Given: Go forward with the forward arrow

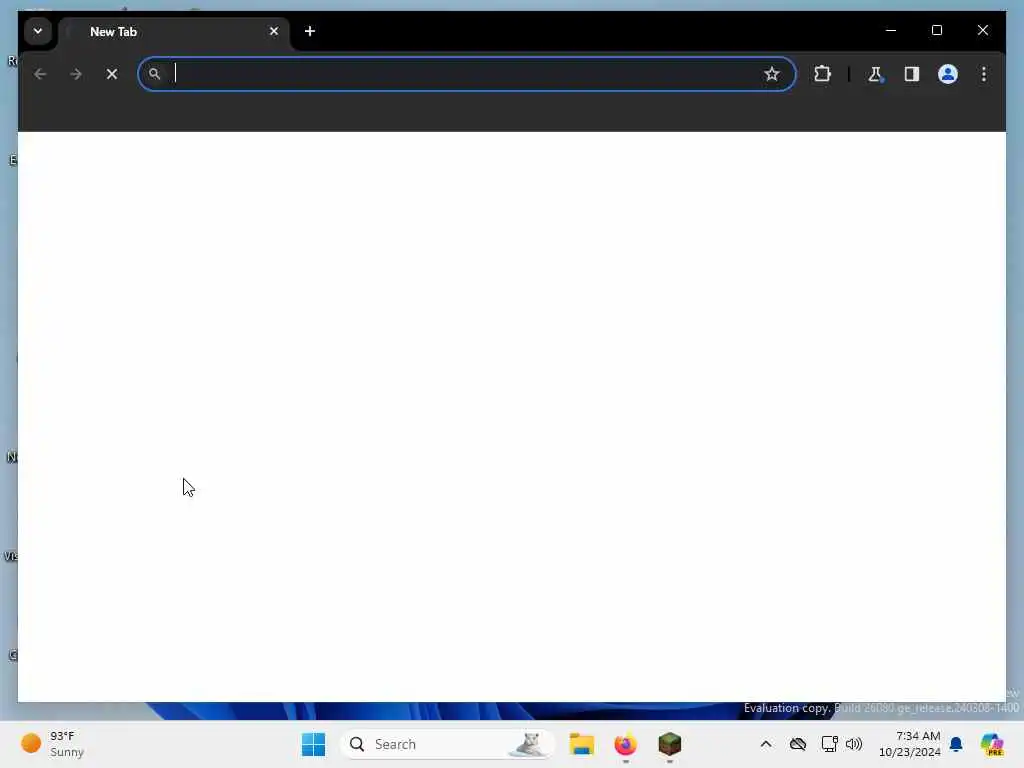Looking at the screenshot, I should click(x=76, y=74).
